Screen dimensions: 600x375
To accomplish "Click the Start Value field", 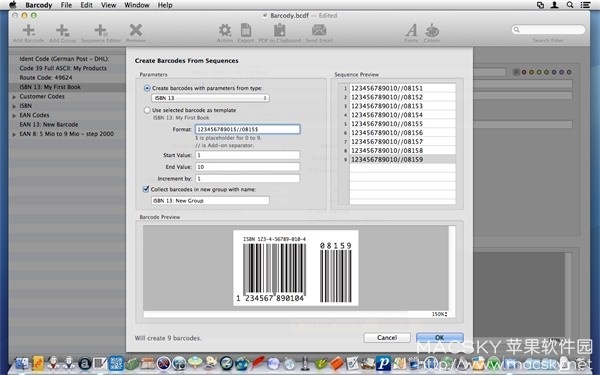I will click(248, 155).
